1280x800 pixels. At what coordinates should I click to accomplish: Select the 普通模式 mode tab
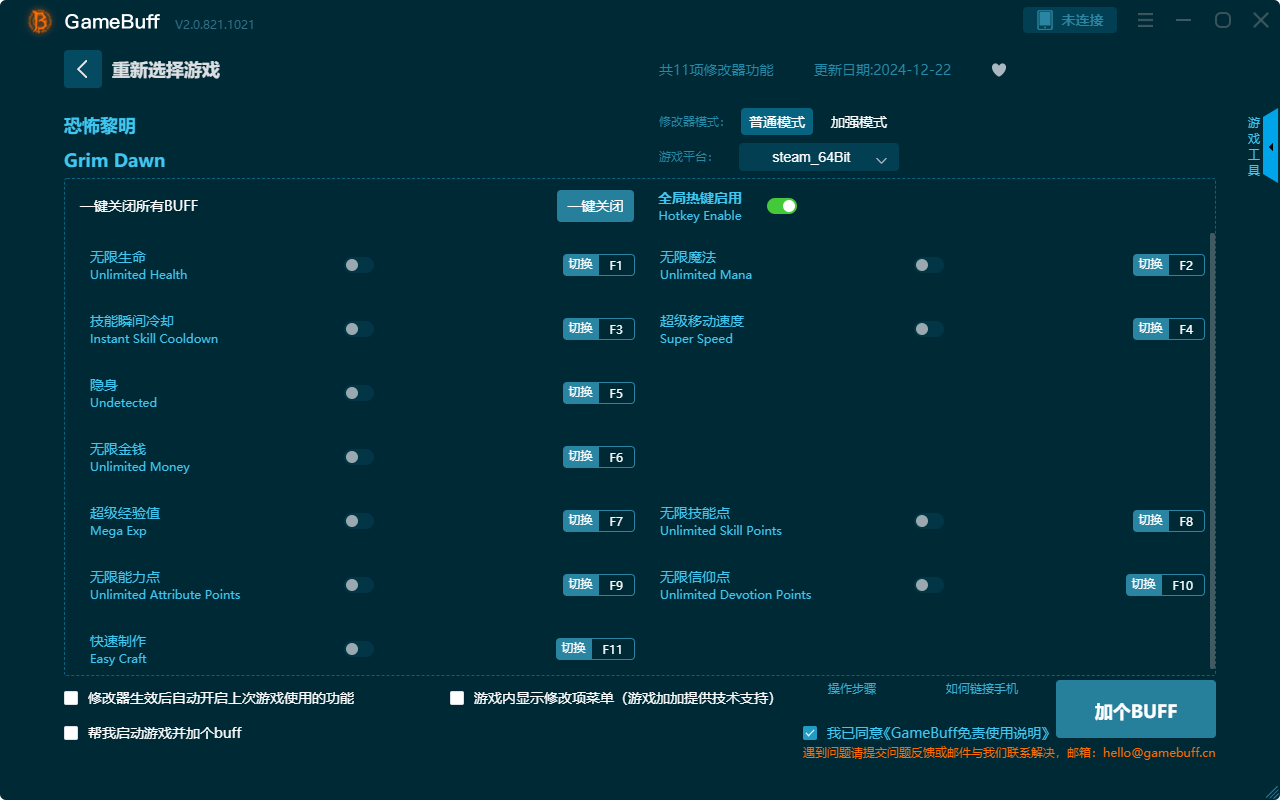coord(776,121)
